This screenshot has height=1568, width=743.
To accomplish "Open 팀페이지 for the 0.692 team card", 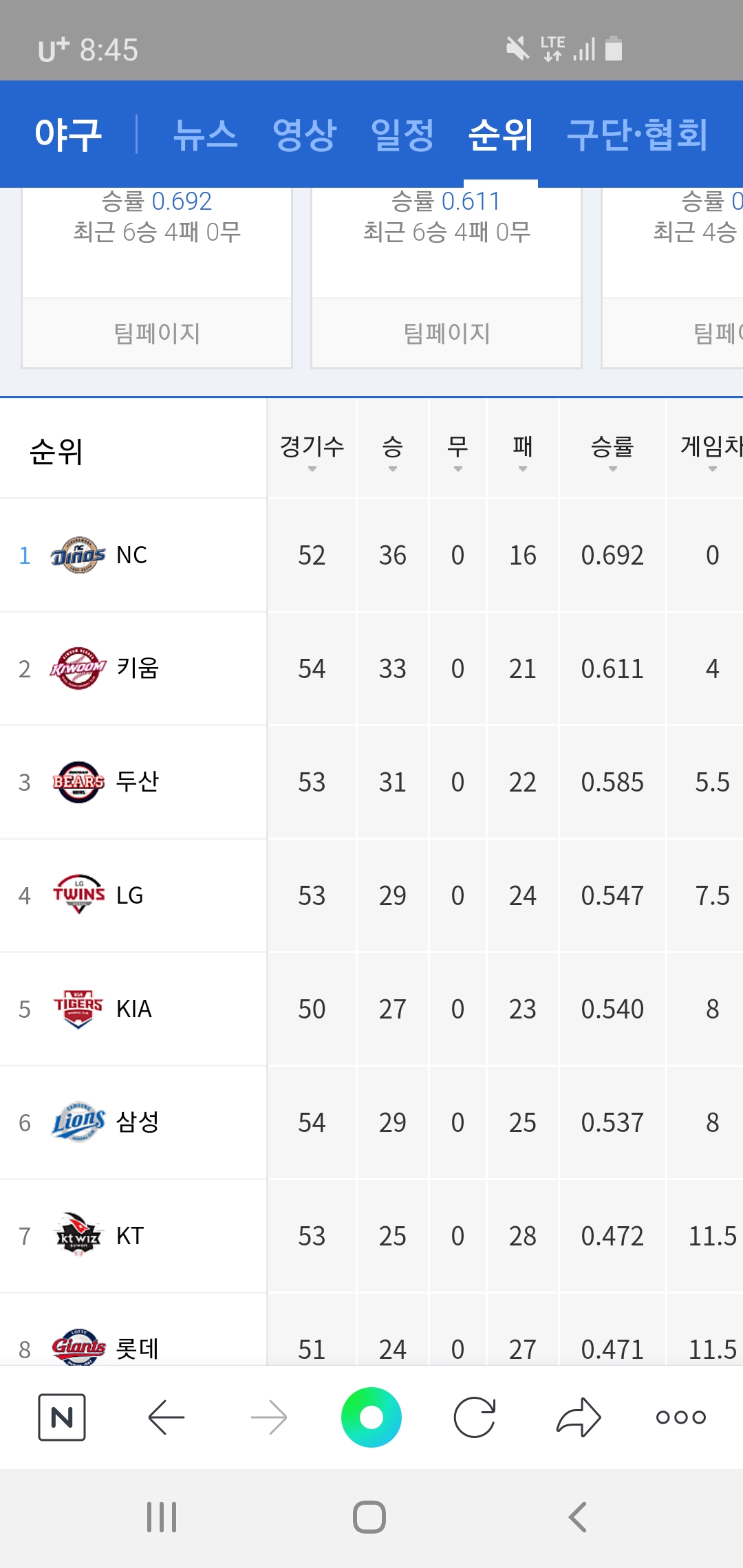I will (x=157, y=334).
